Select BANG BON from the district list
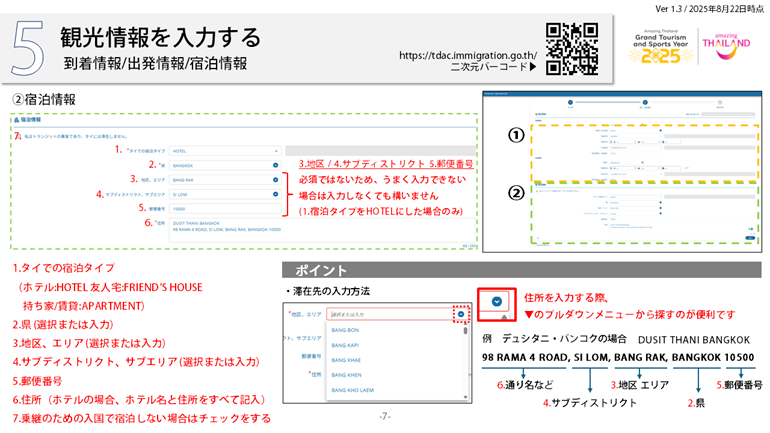This screenshot has height=433, width=770. pos(345,330)
